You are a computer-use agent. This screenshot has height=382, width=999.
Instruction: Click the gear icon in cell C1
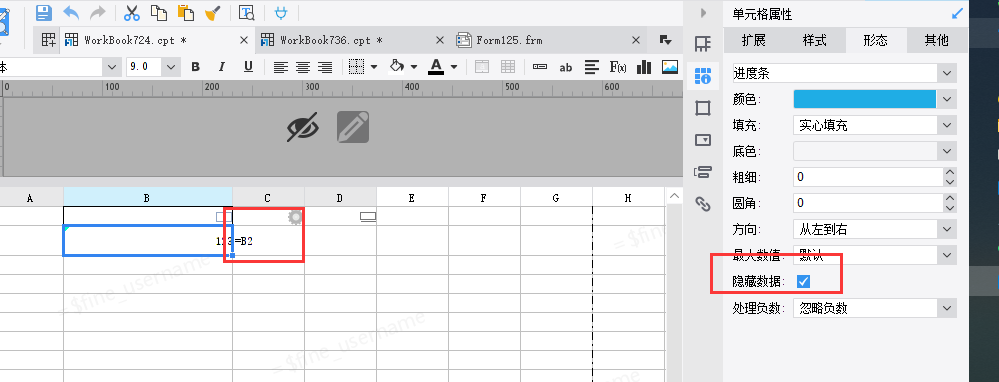pyautogui.click(x=294, y=217)
